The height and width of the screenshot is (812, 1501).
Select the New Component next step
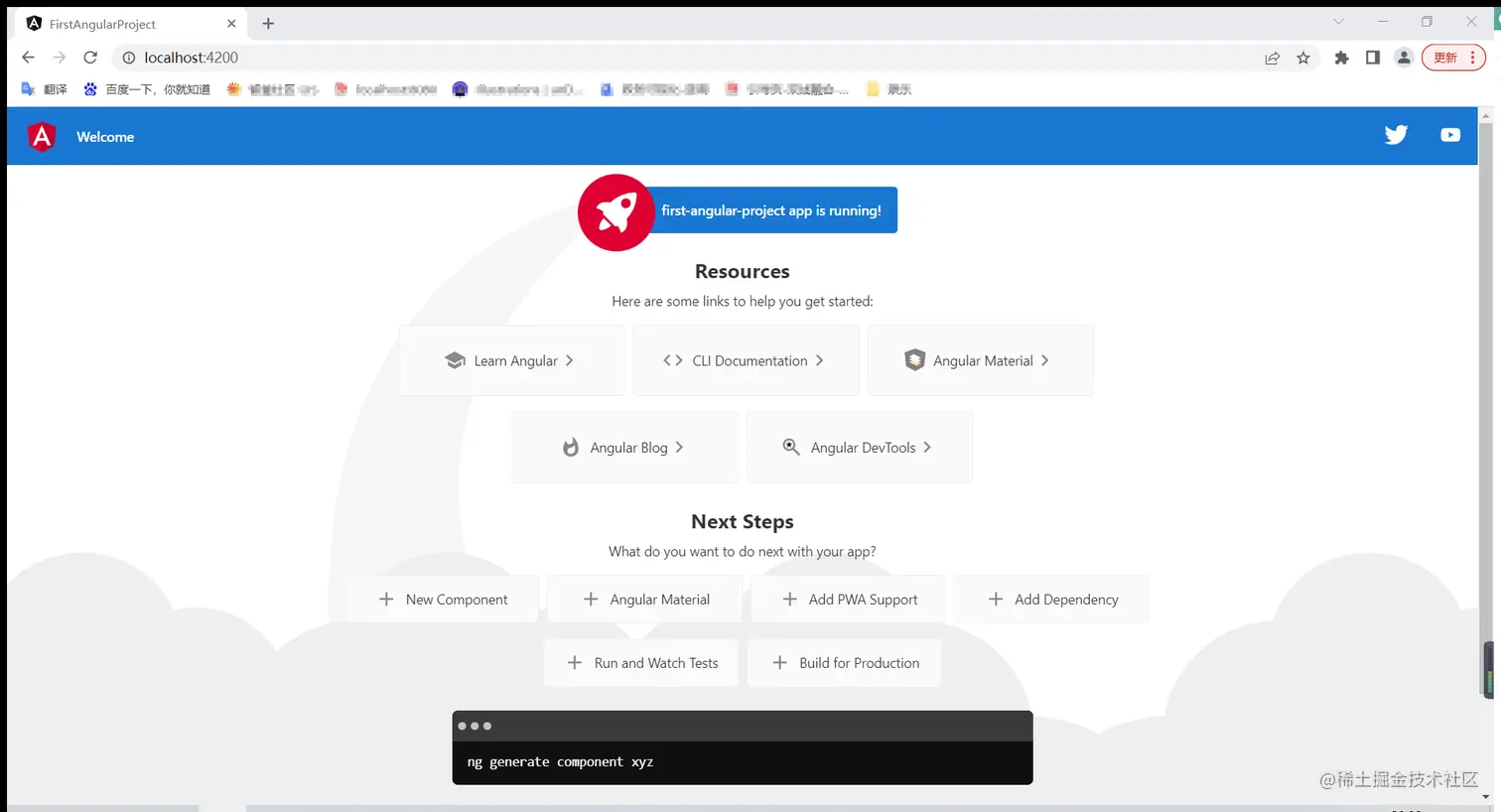(x=443, y=600)
